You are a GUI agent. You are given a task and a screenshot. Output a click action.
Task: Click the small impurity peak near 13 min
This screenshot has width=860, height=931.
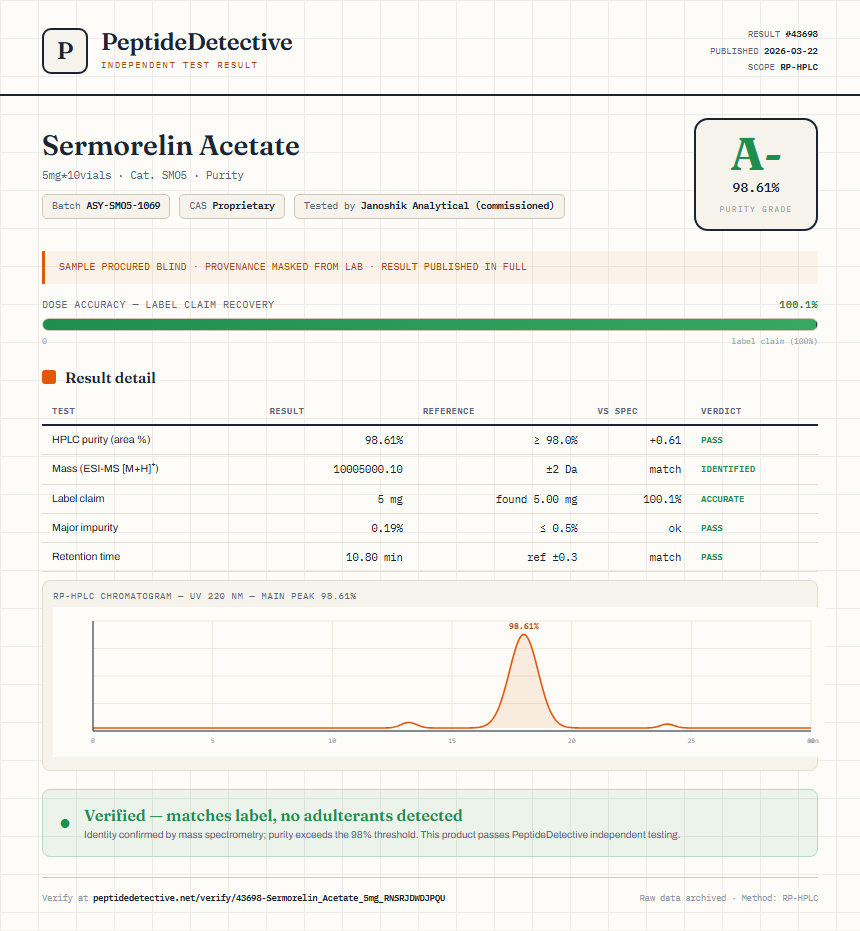409,725
